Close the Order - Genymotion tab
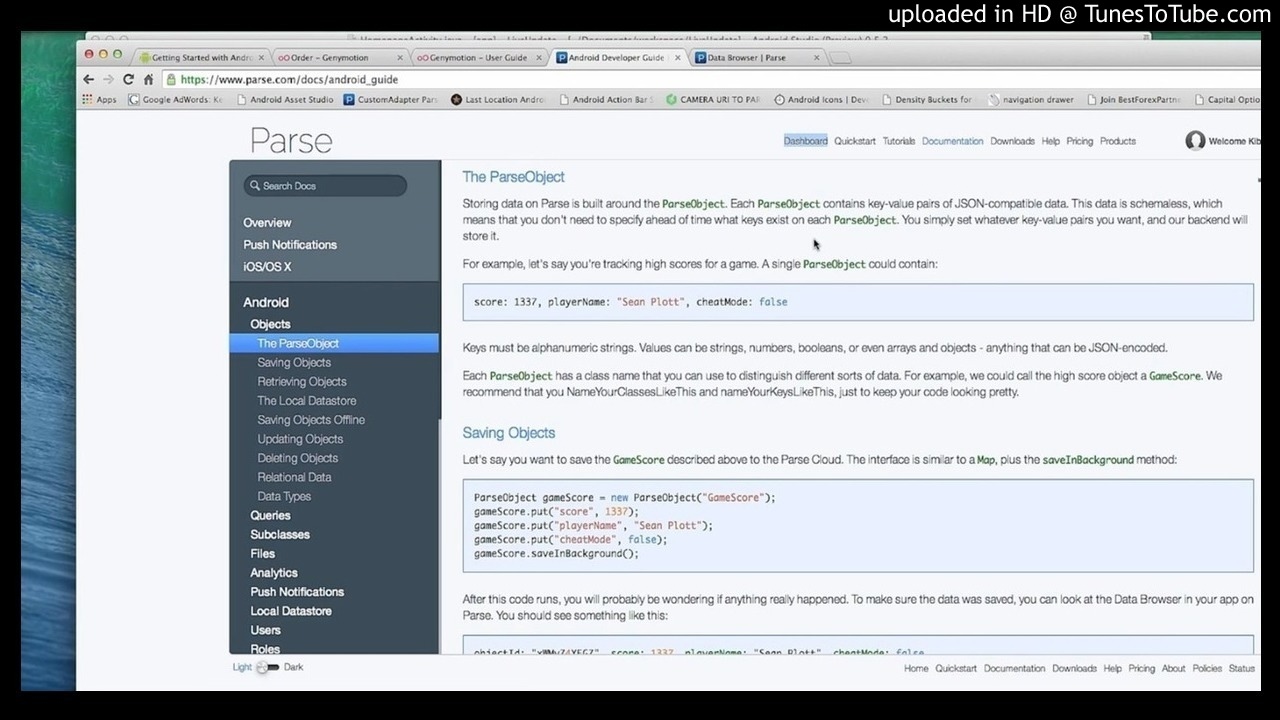 tap(401, 58)
